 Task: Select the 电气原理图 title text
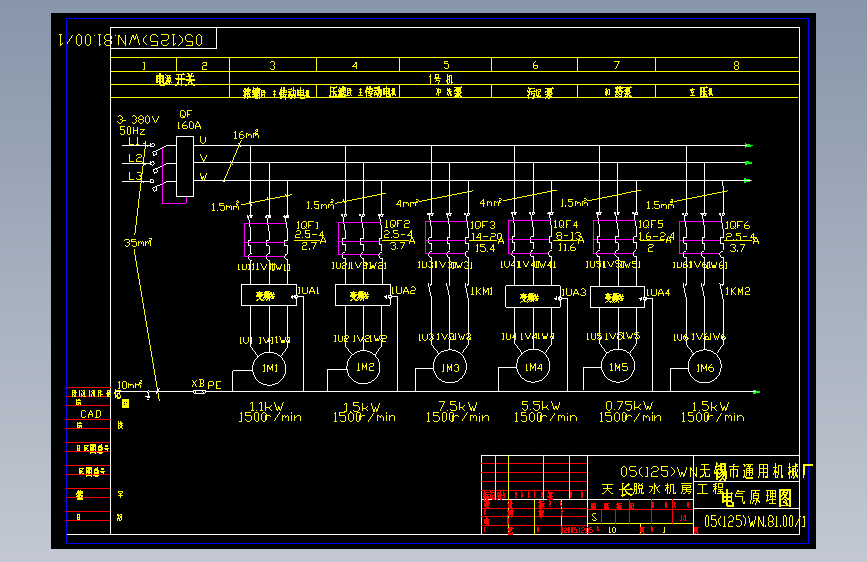point(757,498)
